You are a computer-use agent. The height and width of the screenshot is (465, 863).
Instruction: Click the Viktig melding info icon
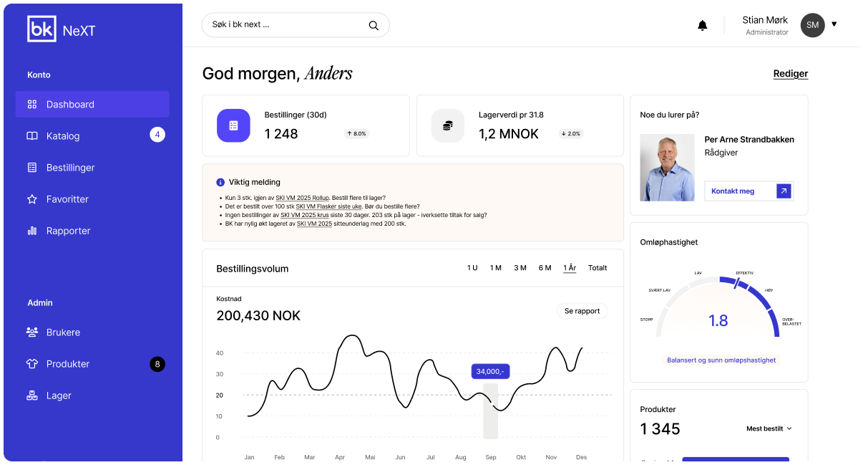pyautogui.click(x=220, y=182)
